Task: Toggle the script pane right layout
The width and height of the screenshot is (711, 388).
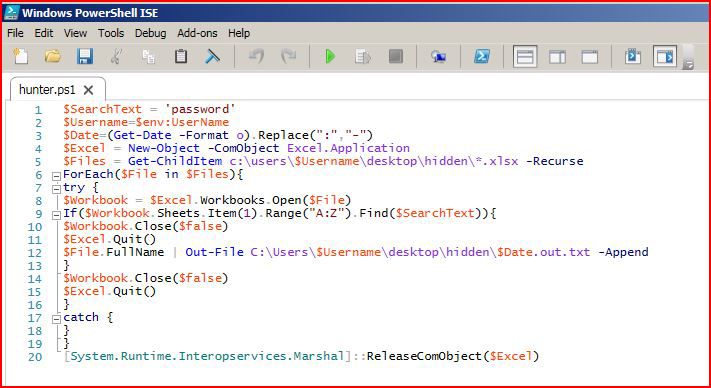Action: (557, 57)
